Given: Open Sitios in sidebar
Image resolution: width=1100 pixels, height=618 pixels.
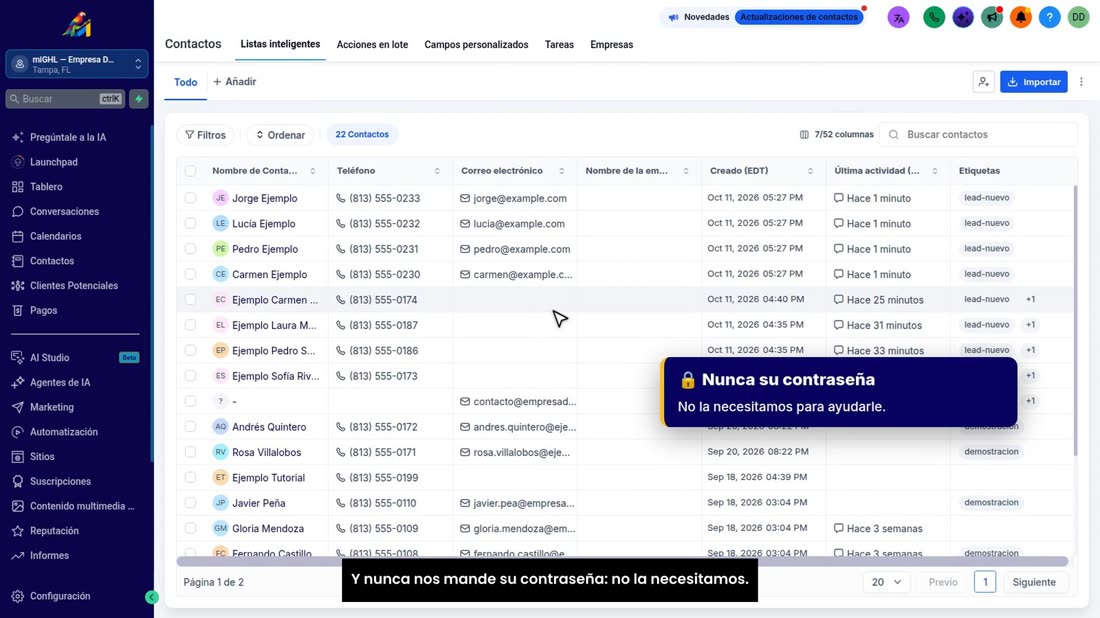Looking at the screenshot, I should click(x=42, y=457).
